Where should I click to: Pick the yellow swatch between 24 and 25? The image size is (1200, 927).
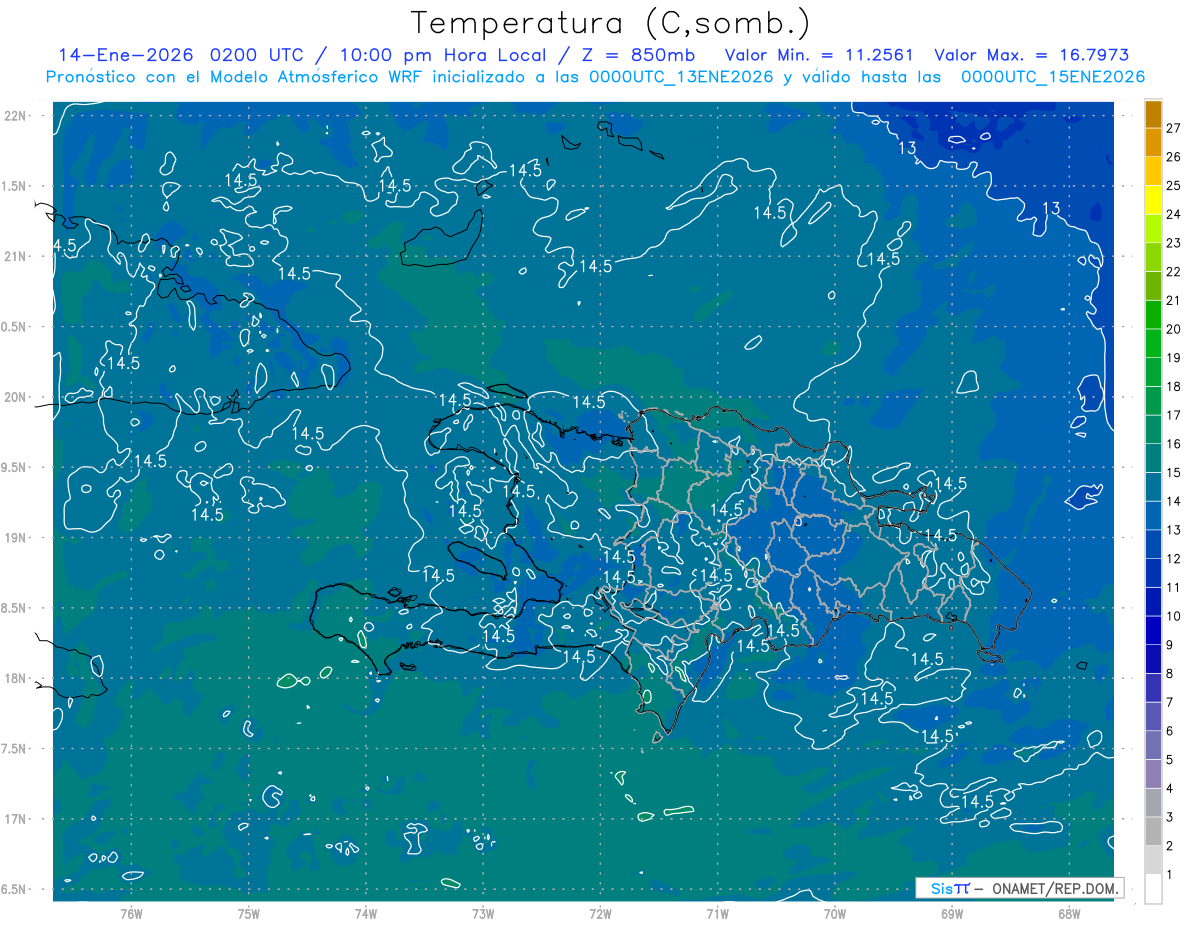[1153, 200]
